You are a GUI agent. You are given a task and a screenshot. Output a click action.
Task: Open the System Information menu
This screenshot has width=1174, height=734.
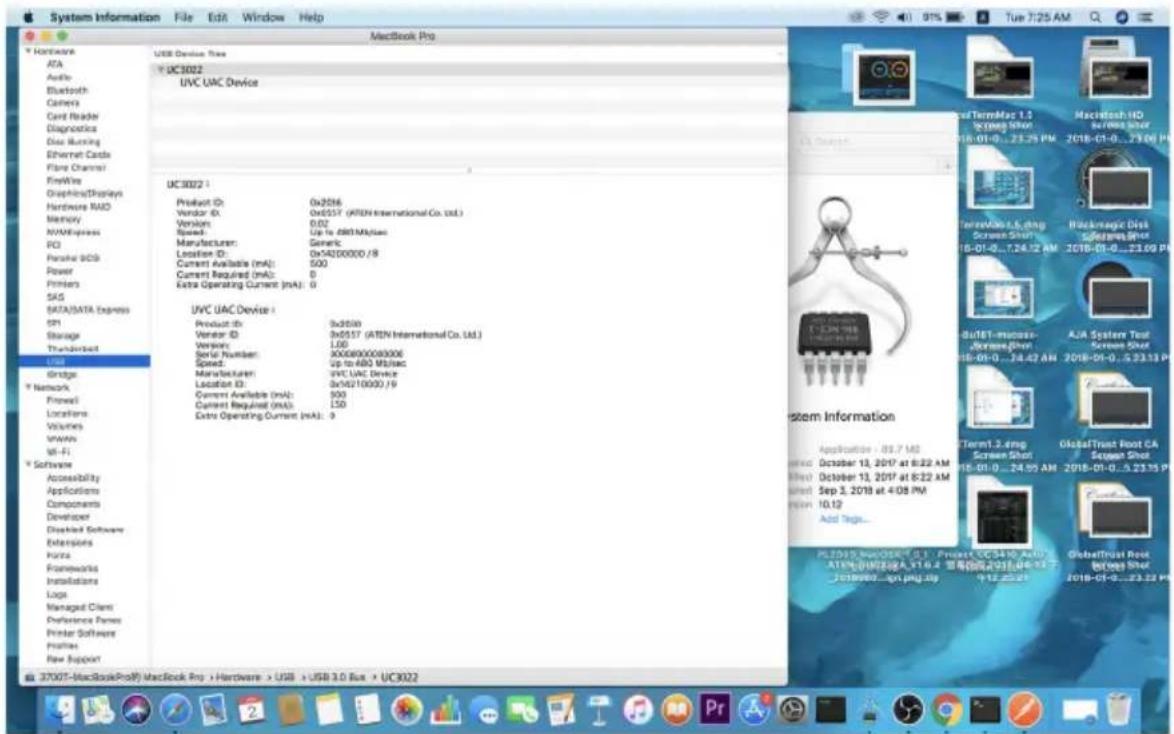click(105, 16)
